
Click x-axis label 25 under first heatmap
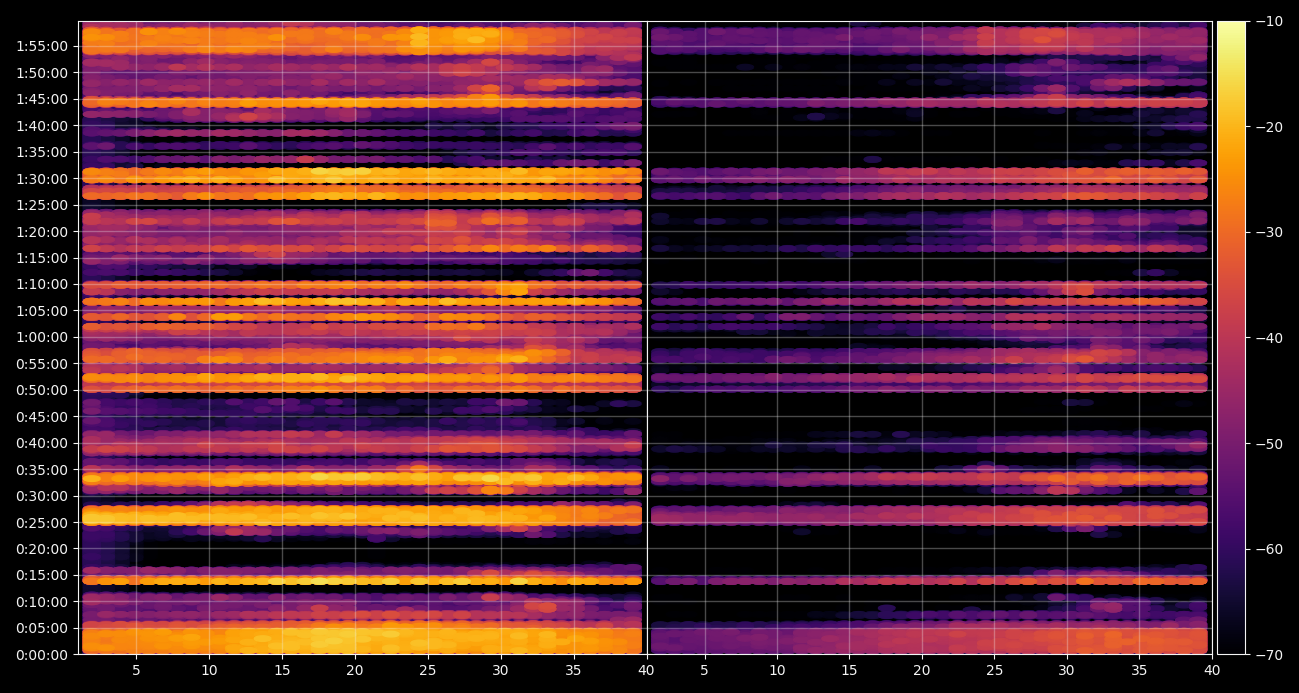pyautogui.click(x=428, y=670)
